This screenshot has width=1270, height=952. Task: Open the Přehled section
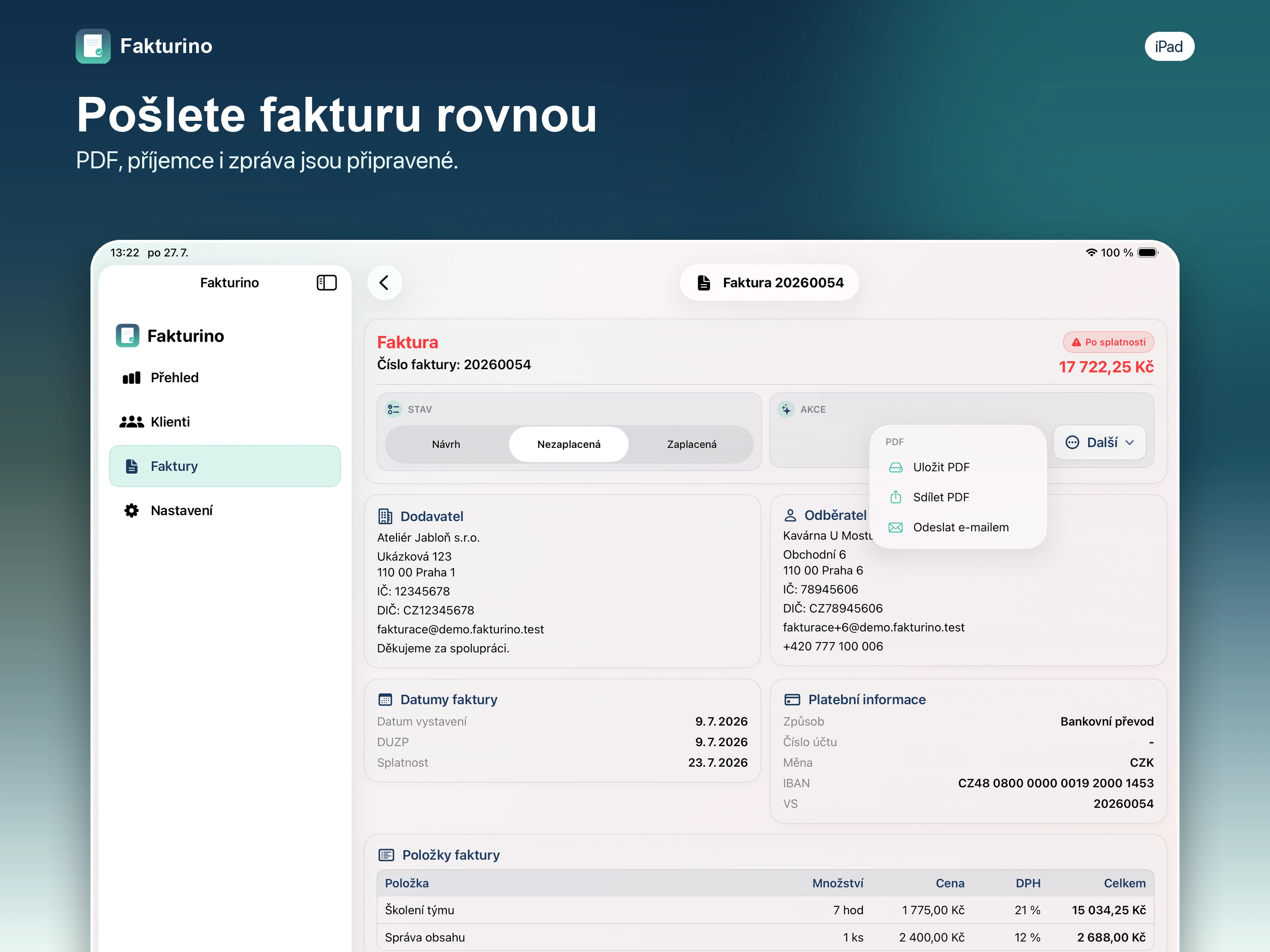point(224,378)
